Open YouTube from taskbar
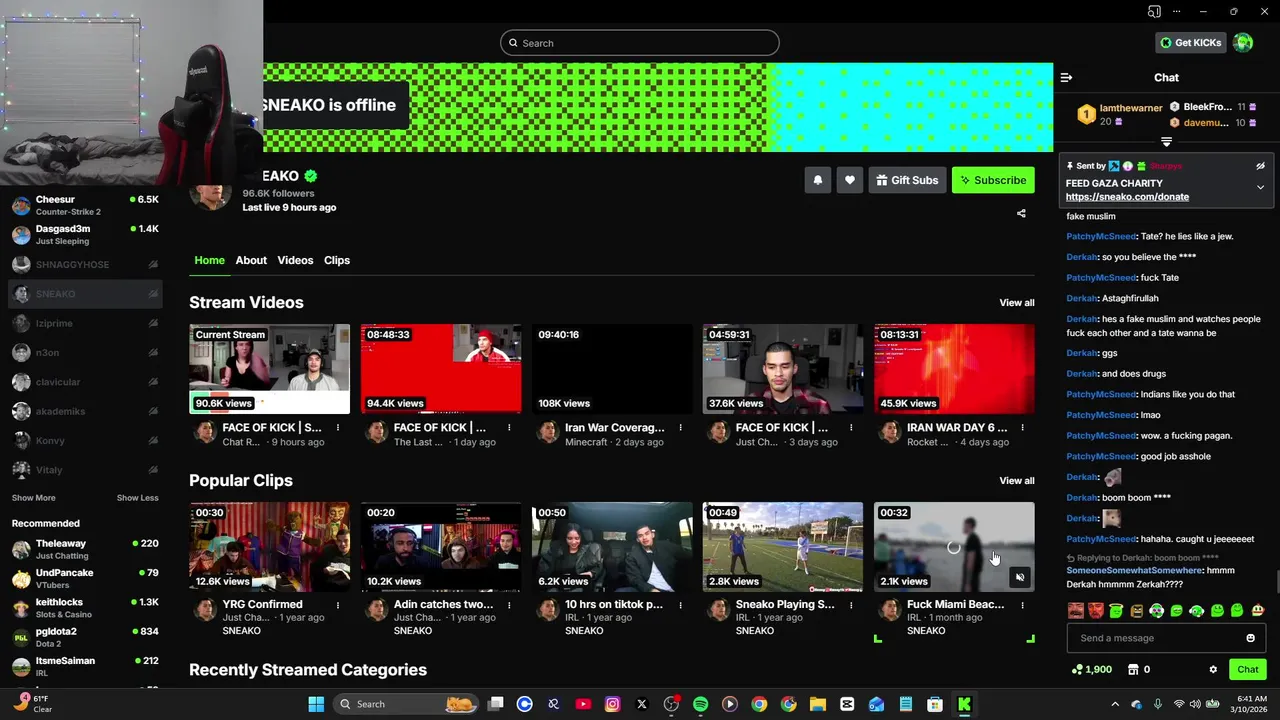The height and width of the screenshot is (720, 1280). click(x=583, y=704)
